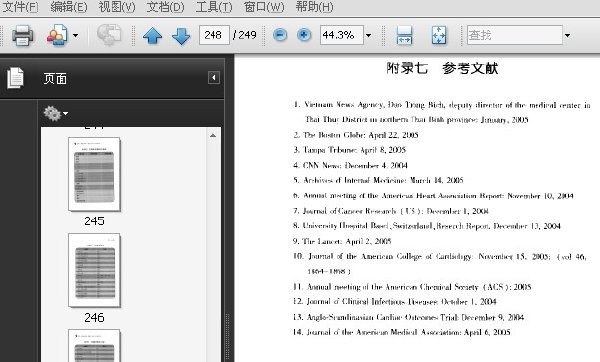Open the 工具(T) menu
Screen dimensions: 600x362
pos(214,7)
